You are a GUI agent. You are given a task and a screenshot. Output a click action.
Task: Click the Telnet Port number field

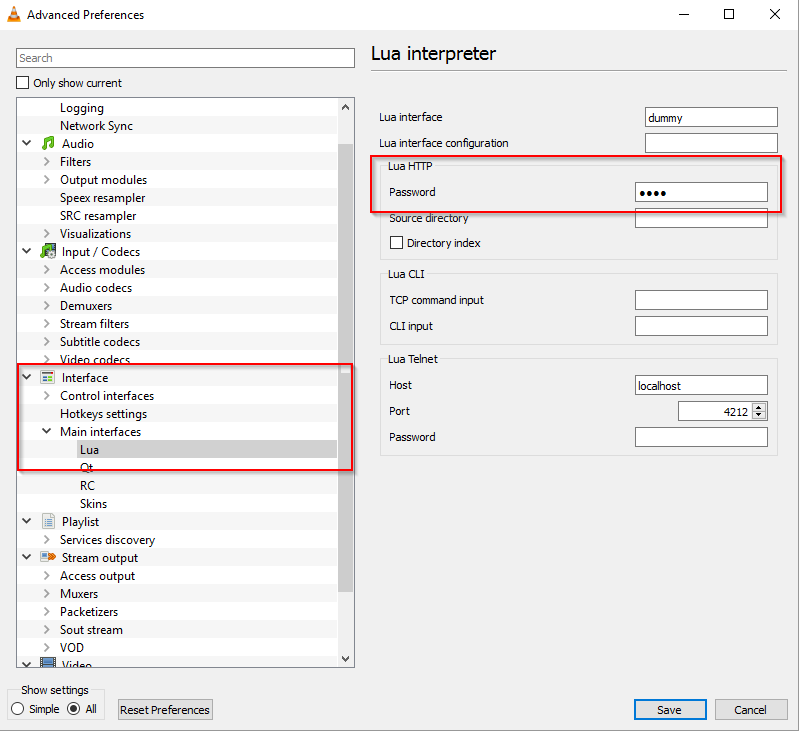tap(715, 411)
